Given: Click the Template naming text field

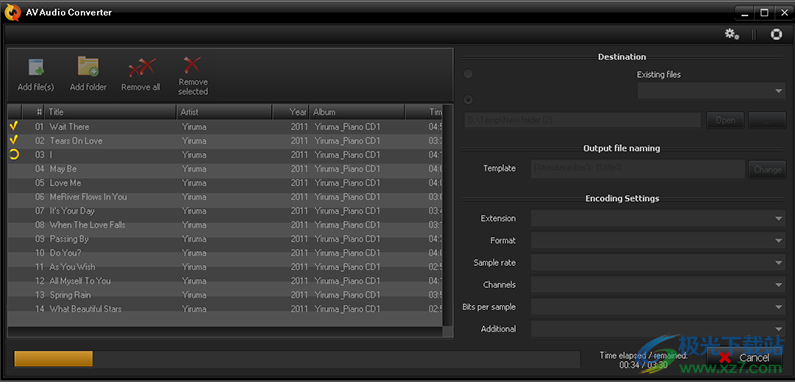Looking at the screenshot, I should click(x=638, y=169).
